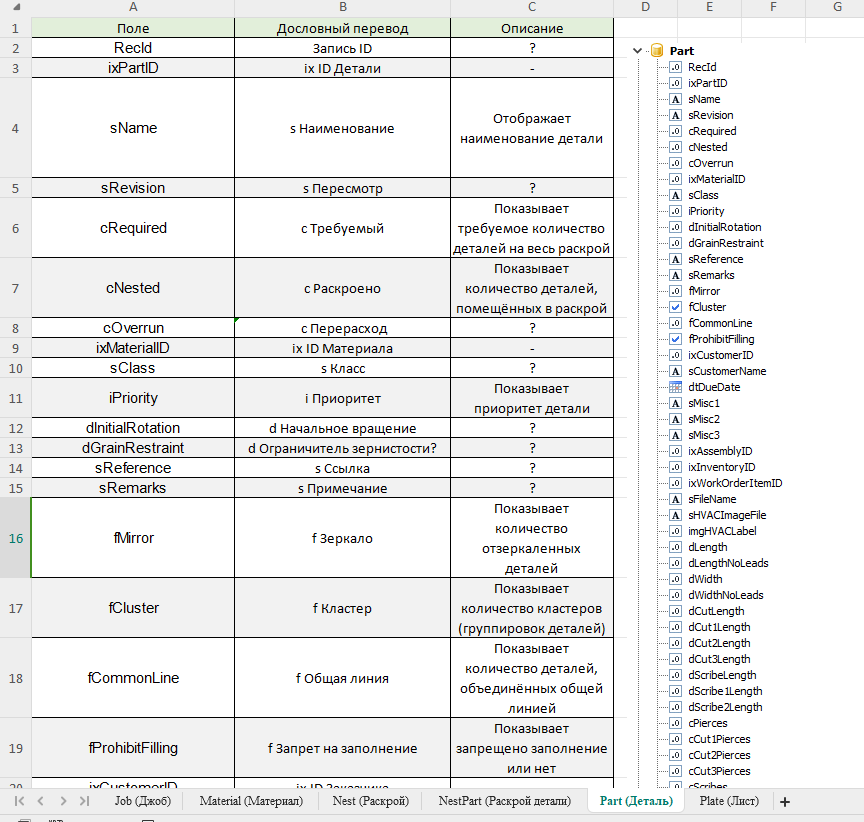Select dInitialRotation in the Part tree

[725, 227]
